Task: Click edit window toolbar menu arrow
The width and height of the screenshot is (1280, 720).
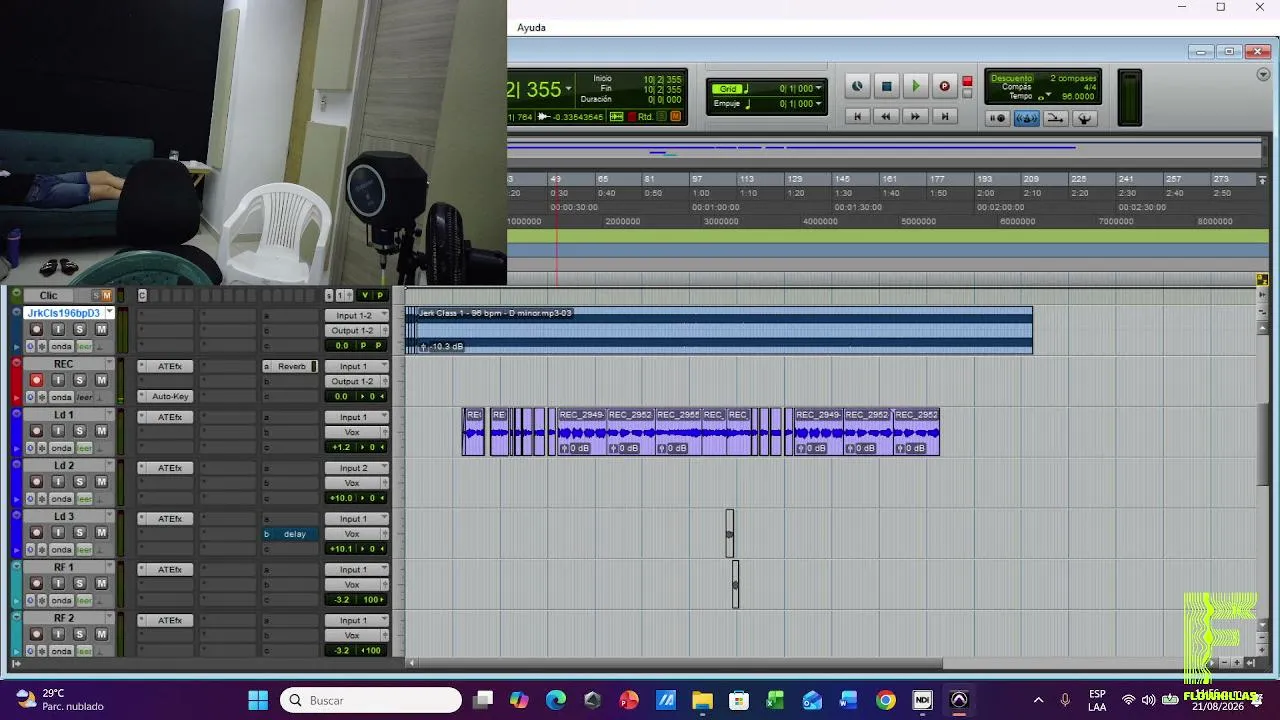Action: [x=1263, y=75]
